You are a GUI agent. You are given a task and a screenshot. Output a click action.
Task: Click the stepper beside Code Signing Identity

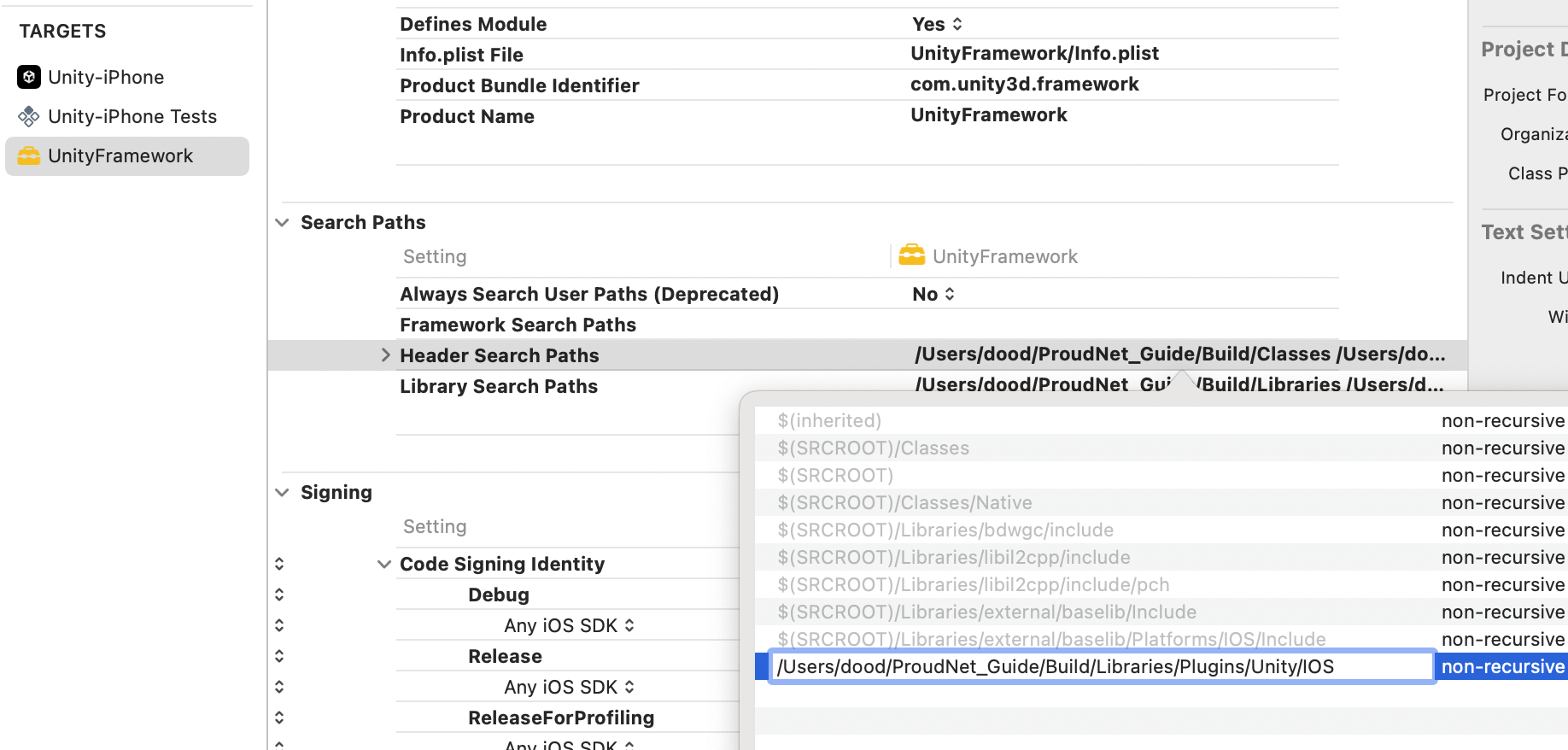click(279, 564)
